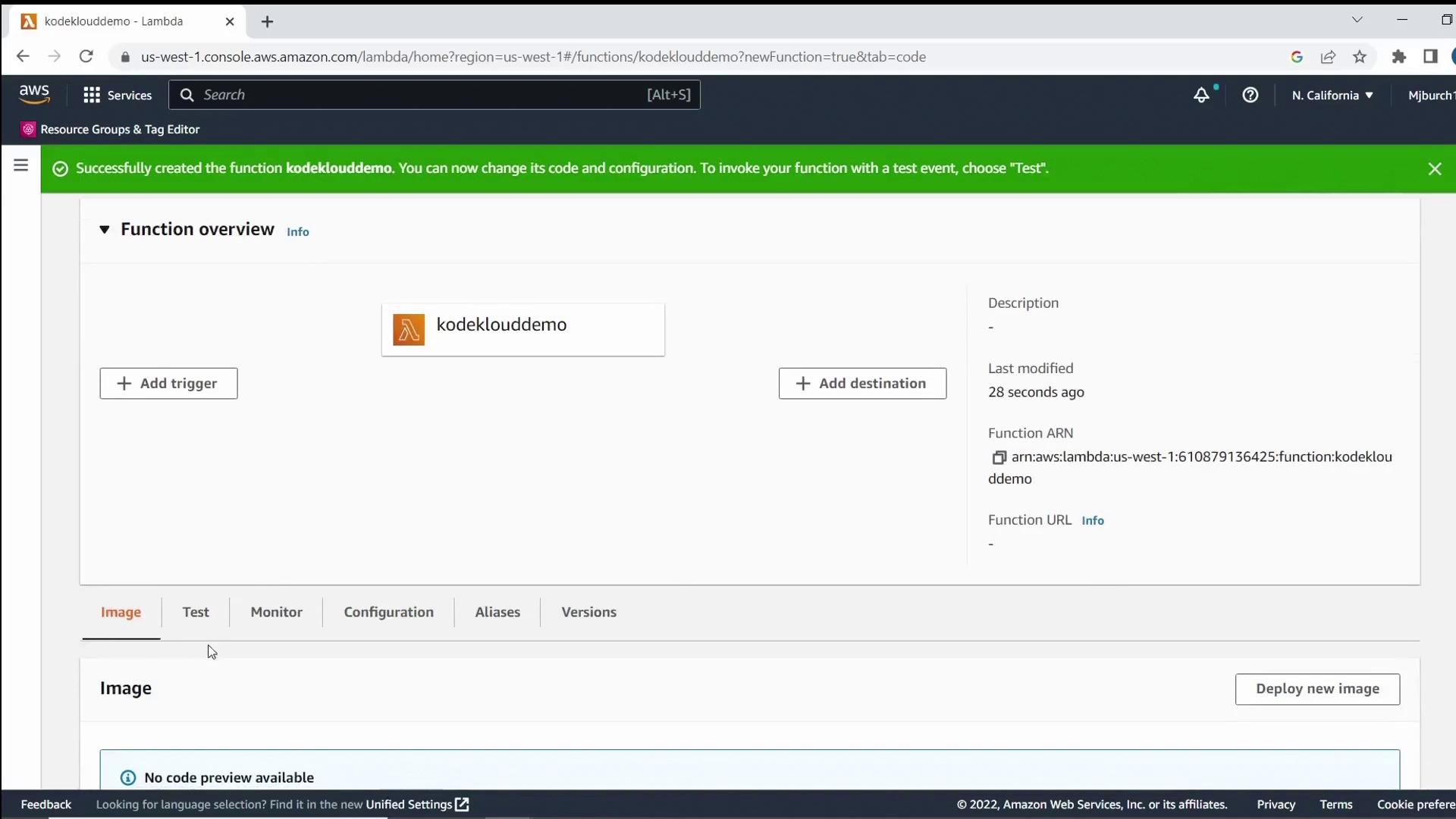Dismiss the green success banner
Viewport: 1456px width, 819px height.
coord(1434,168)
